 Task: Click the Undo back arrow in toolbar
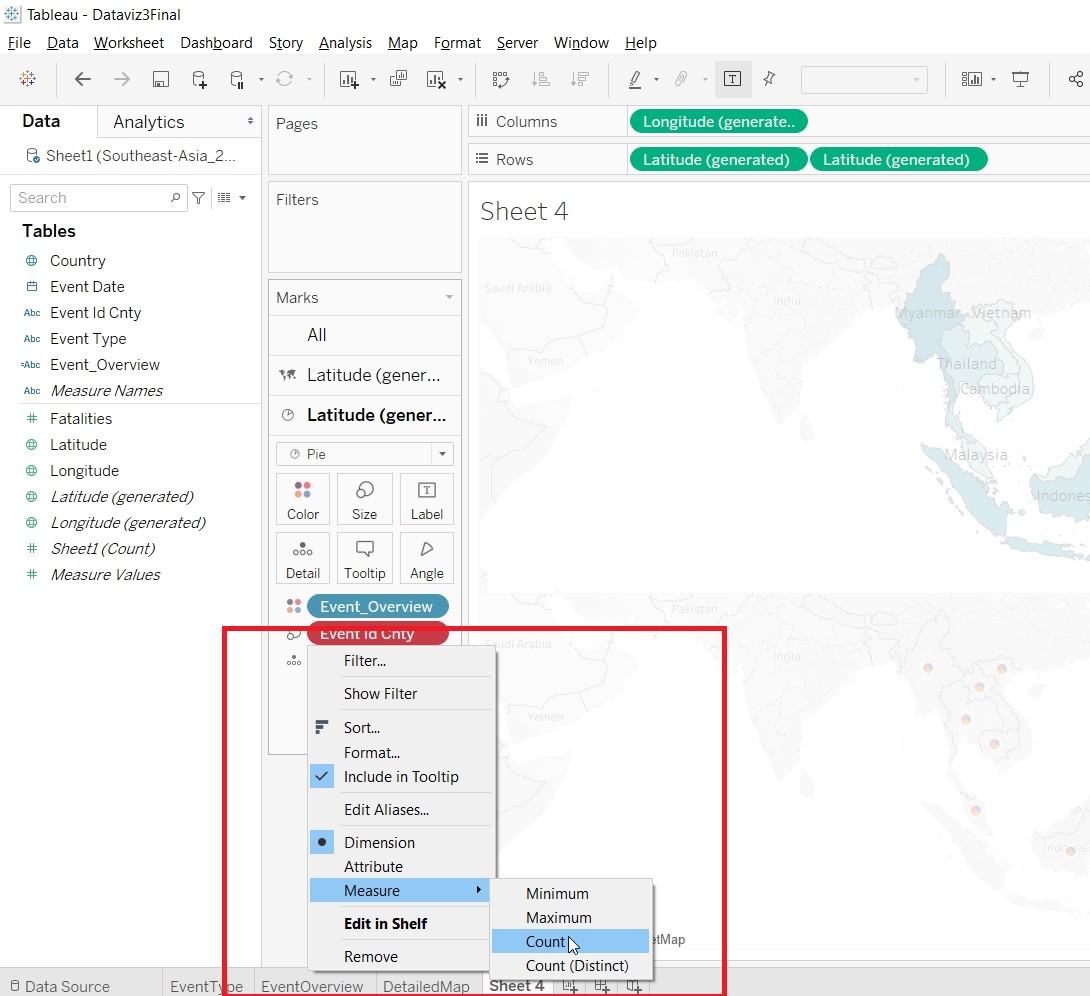[83, 80]
